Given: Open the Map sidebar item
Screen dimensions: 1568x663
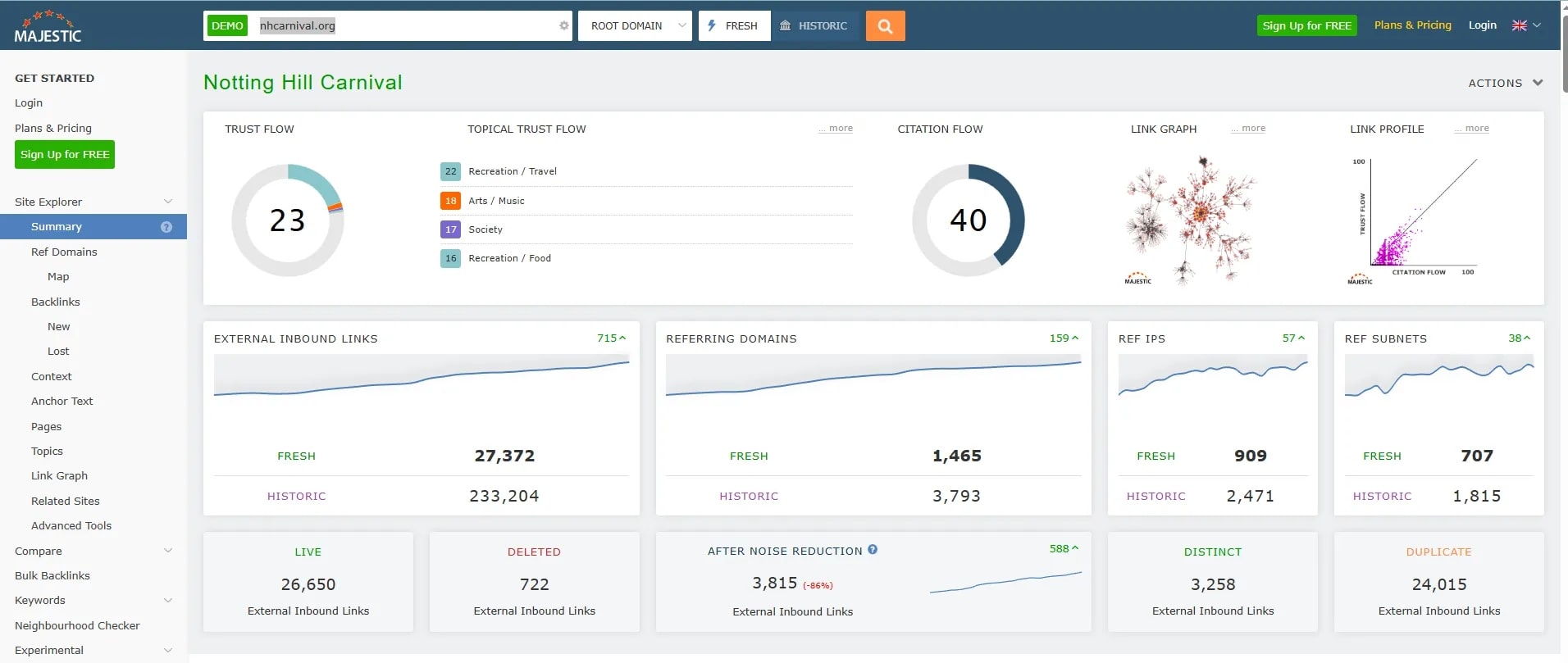Looking at the screenshot, I should point(58,277).
